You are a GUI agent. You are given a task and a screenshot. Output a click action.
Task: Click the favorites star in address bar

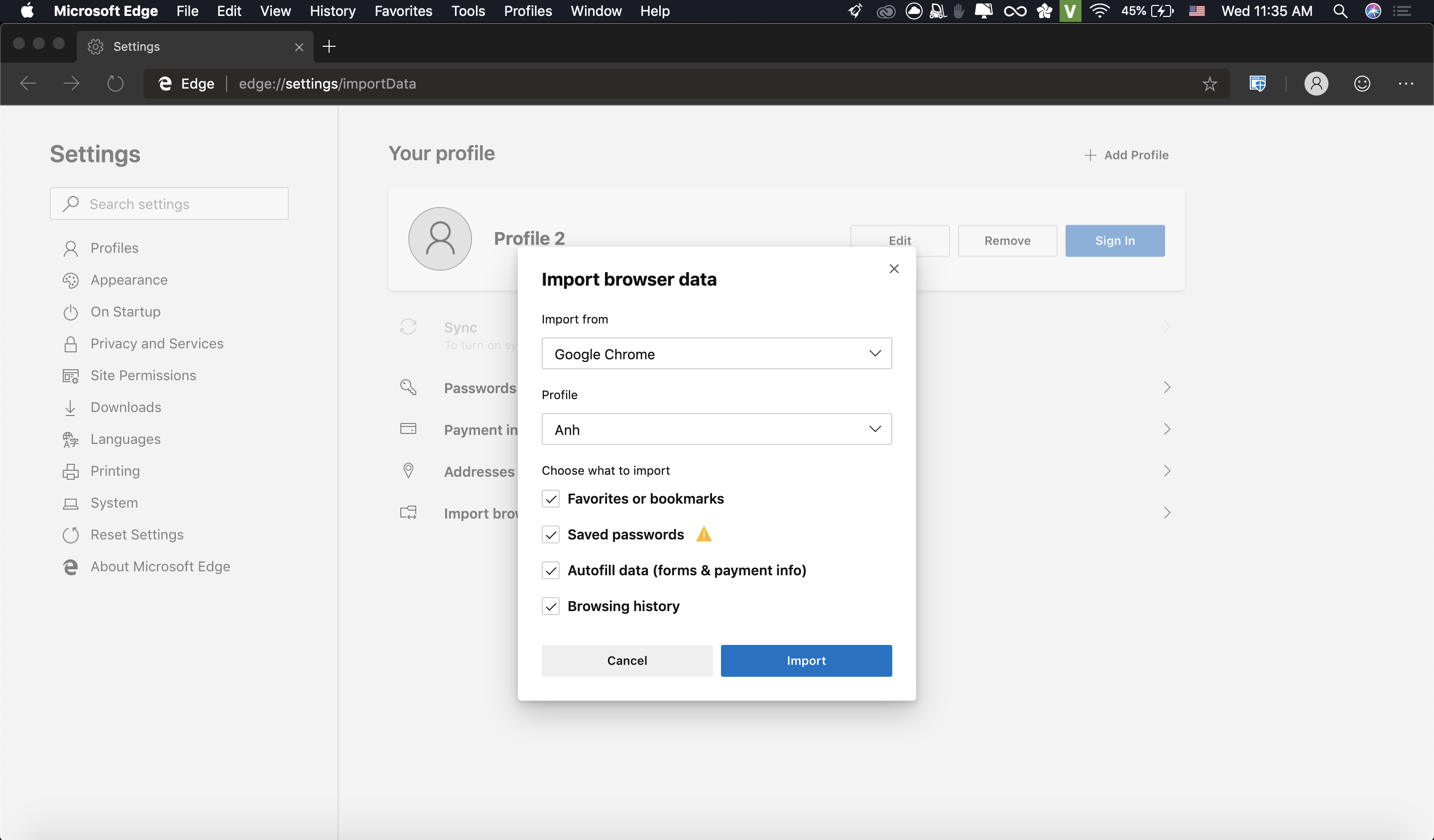pyautogui.click(x=1210, y=84)
